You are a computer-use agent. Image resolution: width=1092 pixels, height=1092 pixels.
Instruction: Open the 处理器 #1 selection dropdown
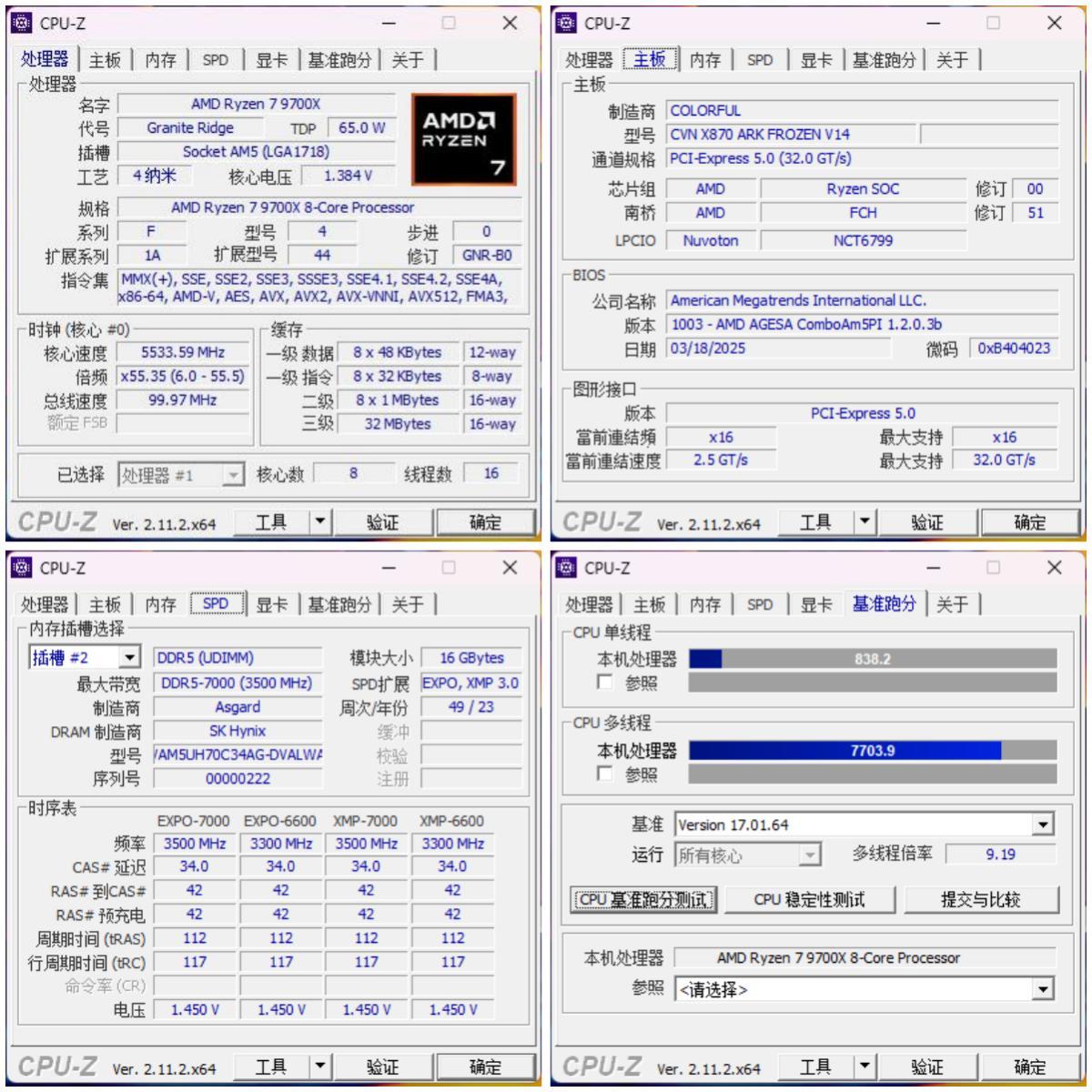233,475
